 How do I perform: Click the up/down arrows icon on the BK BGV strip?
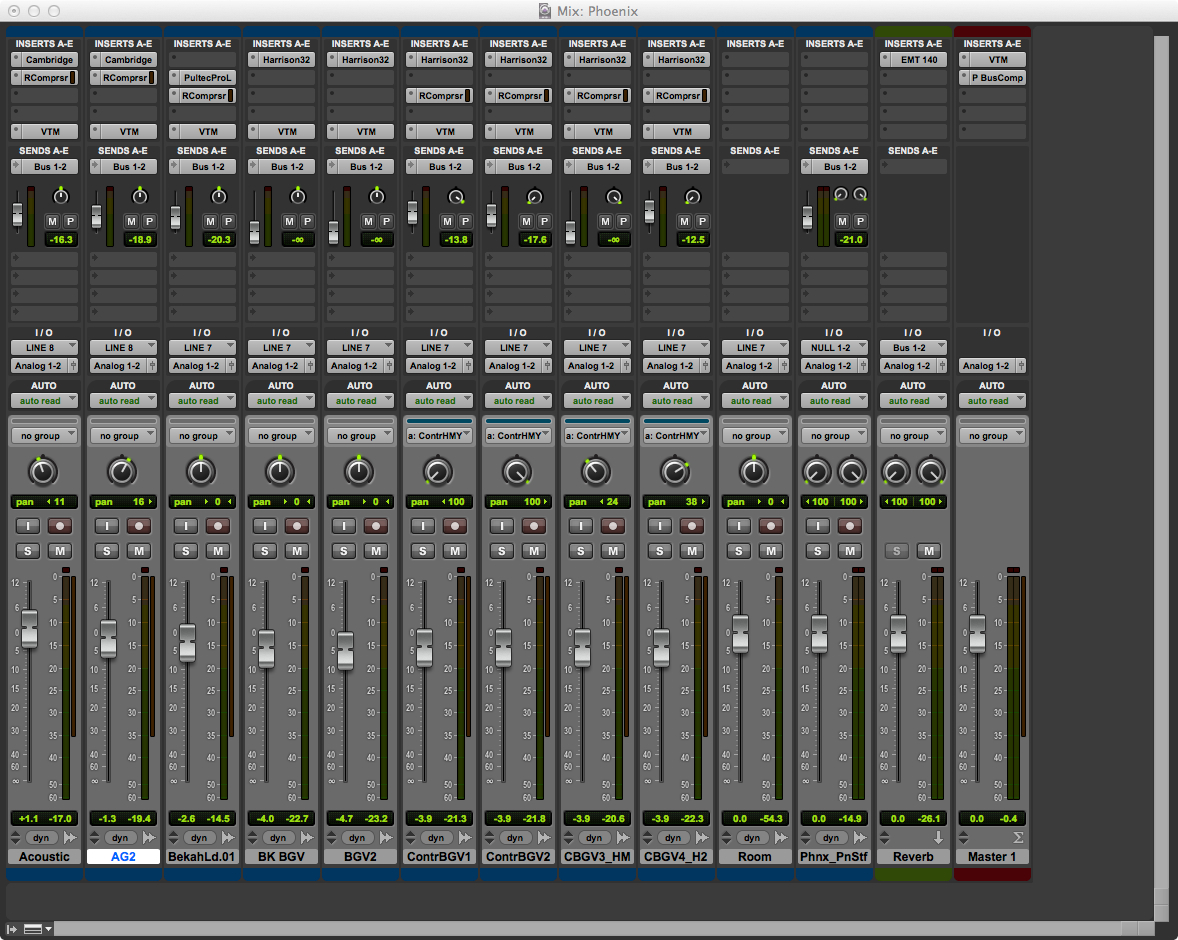(252, 837)
